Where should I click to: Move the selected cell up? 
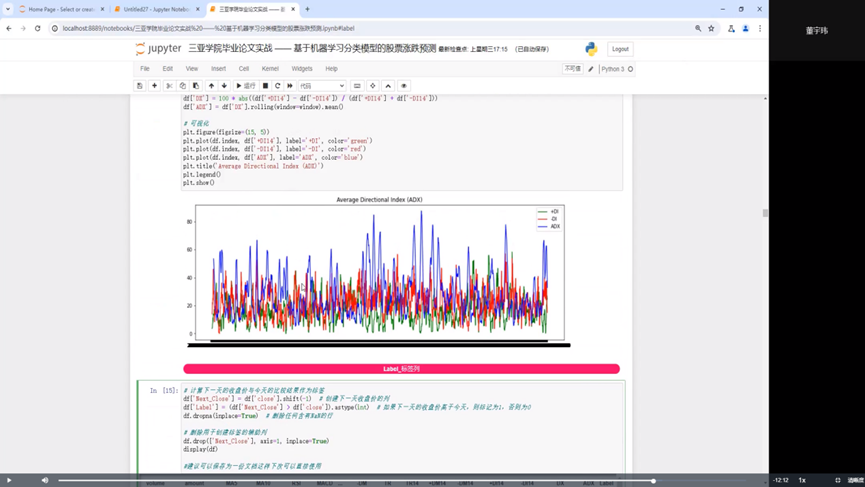tap(211, 86)
